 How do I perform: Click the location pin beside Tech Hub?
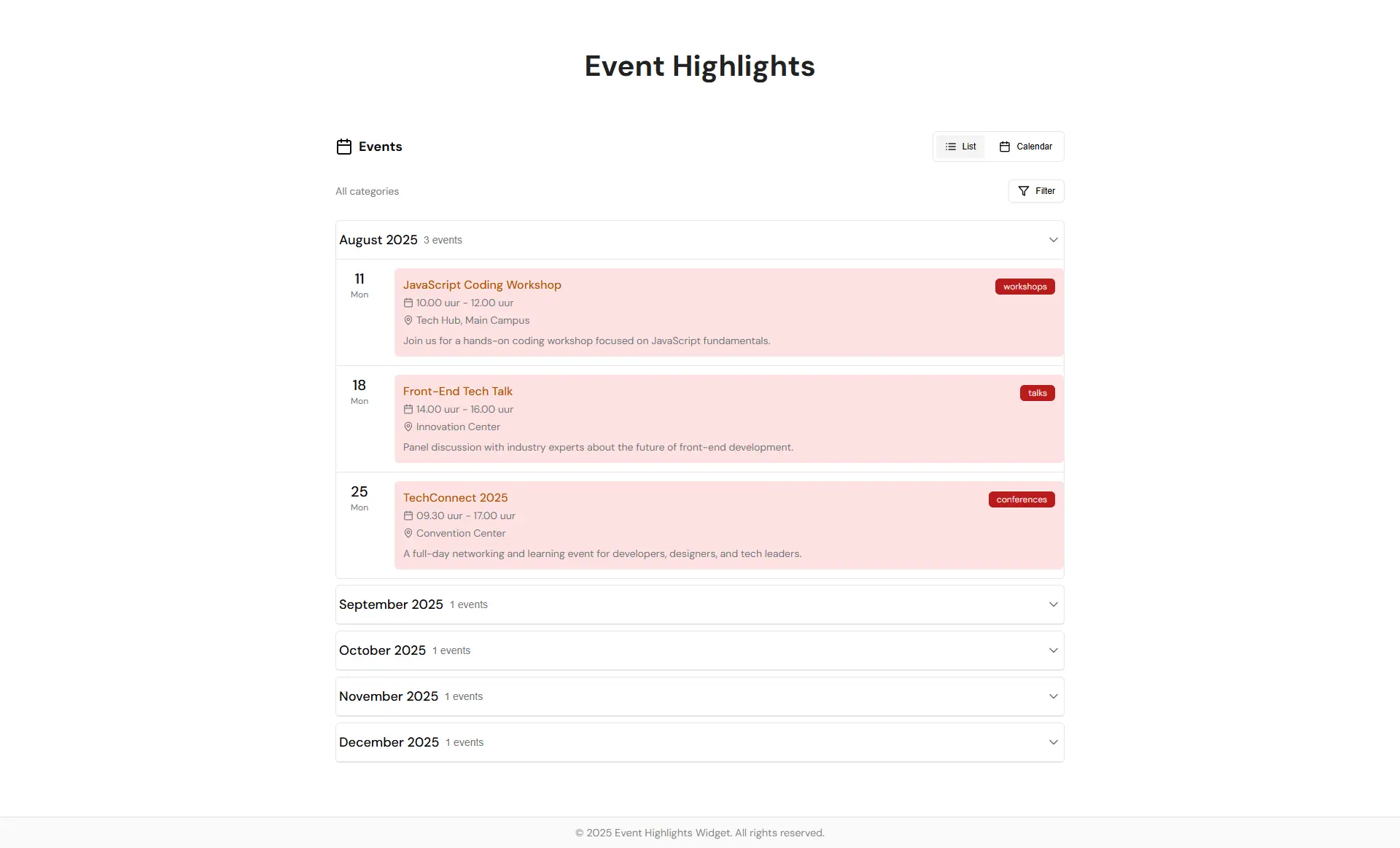408,321
